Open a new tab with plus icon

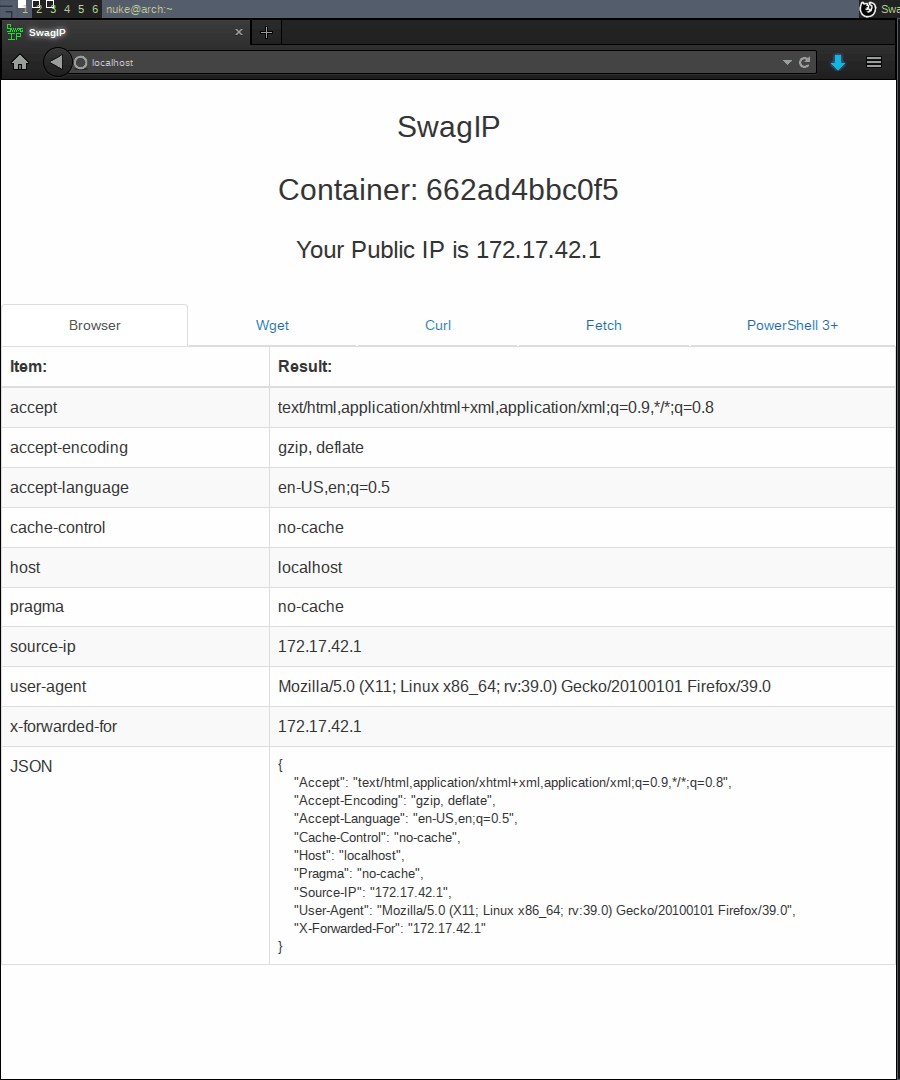[266, 32]
